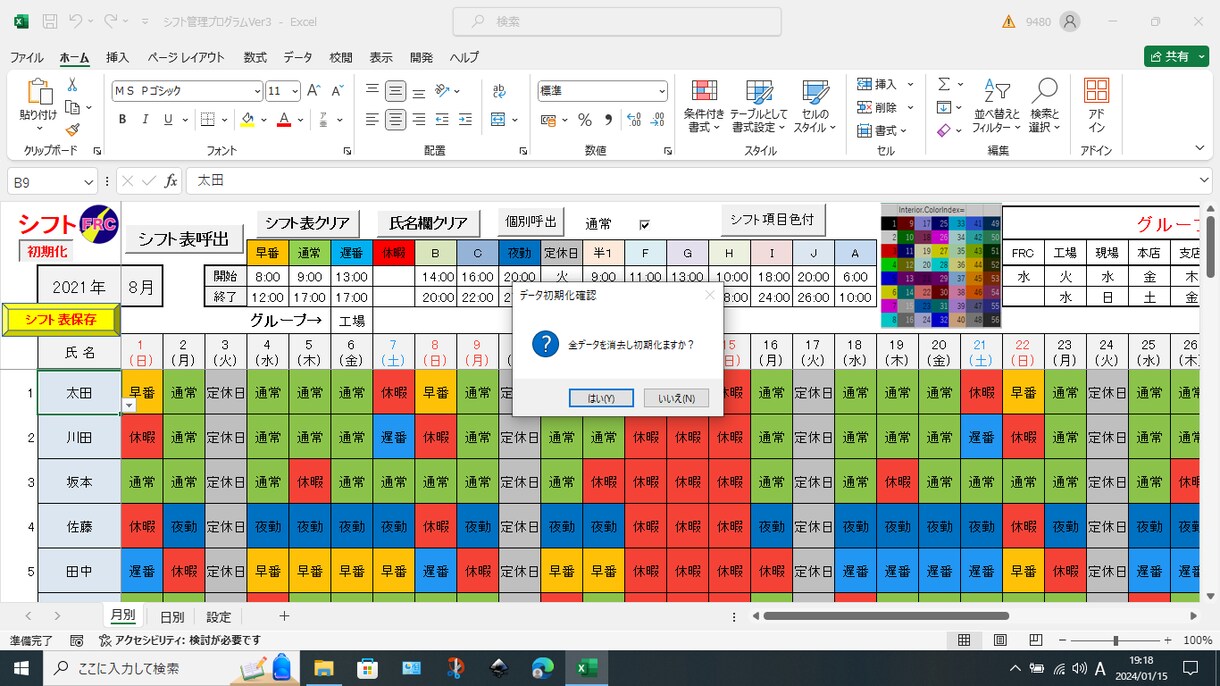Image resolution: width=1220 pixels, height=686 pixels.
Task: Toggle middle vertical alignment
Action: [x=395, y=91]
